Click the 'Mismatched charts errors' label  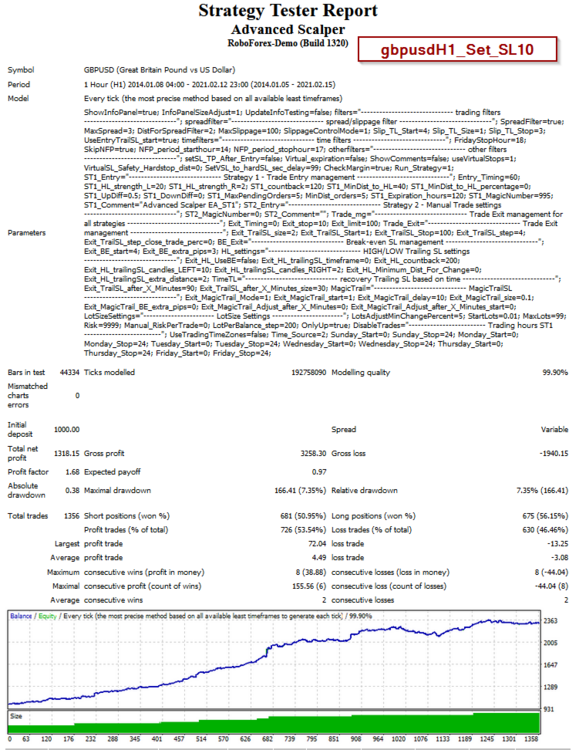pos(27,396)
